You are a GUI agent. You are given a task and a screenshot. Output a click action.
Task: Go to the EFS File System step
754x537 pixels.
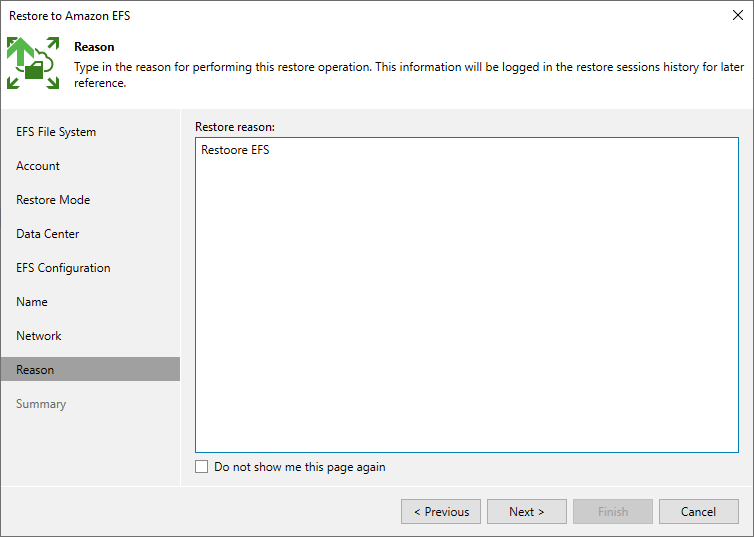point(56,132)
